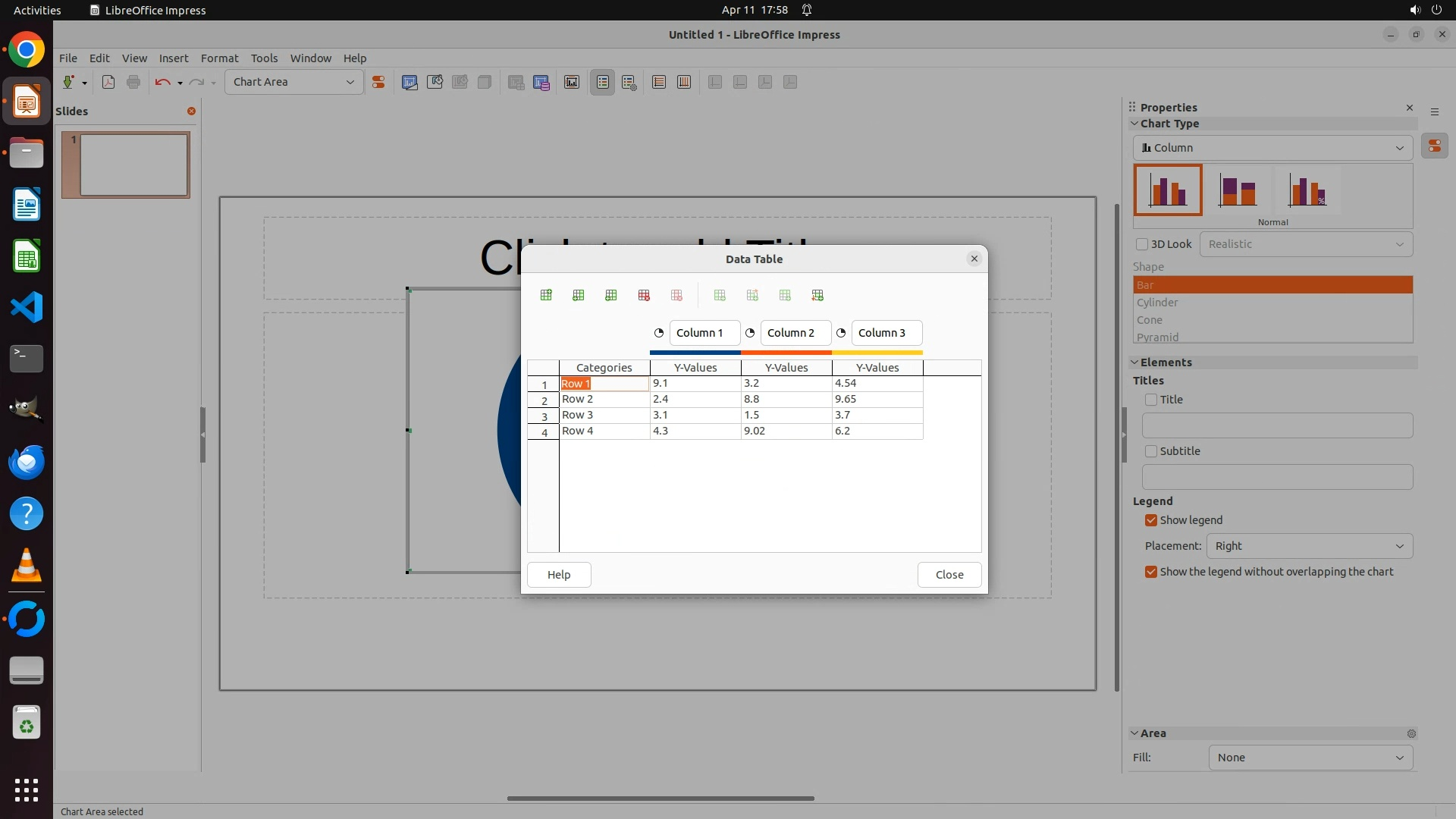Open the legend Placement dropdown
Image resolution: width=1456 pixels, height=819 pixels.
pyautogui.click(x=1310, y=546)
